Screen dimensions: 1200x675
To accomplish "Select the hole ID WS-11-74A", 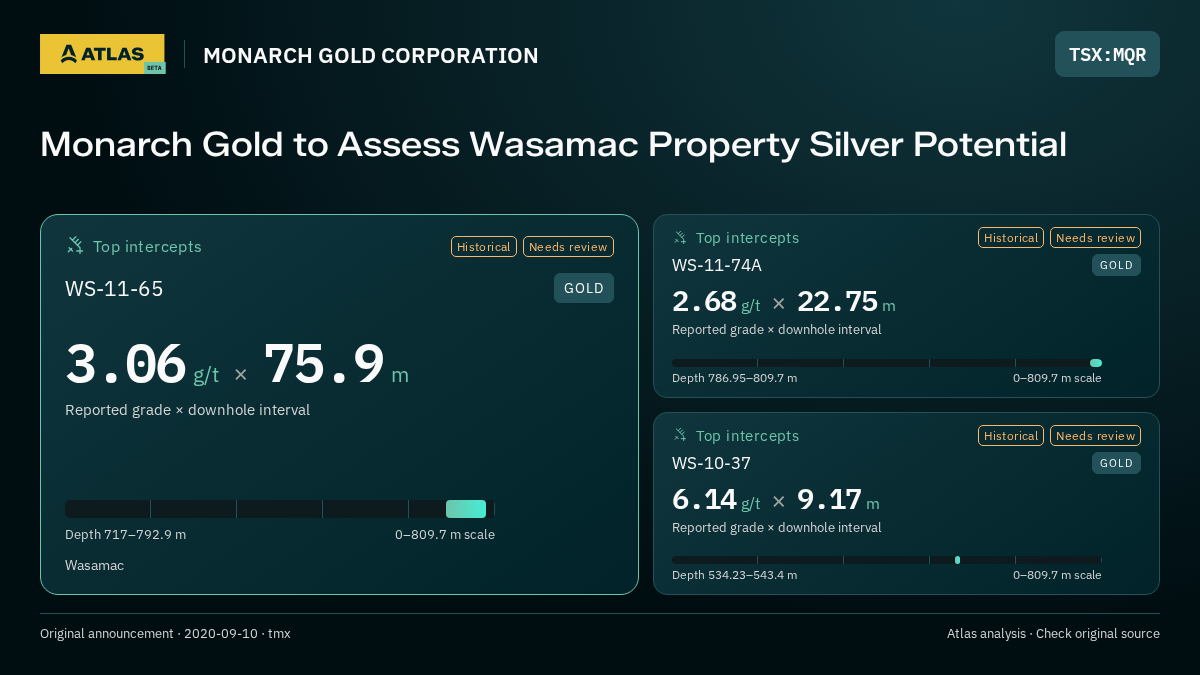I will click(x=717, y=265).
